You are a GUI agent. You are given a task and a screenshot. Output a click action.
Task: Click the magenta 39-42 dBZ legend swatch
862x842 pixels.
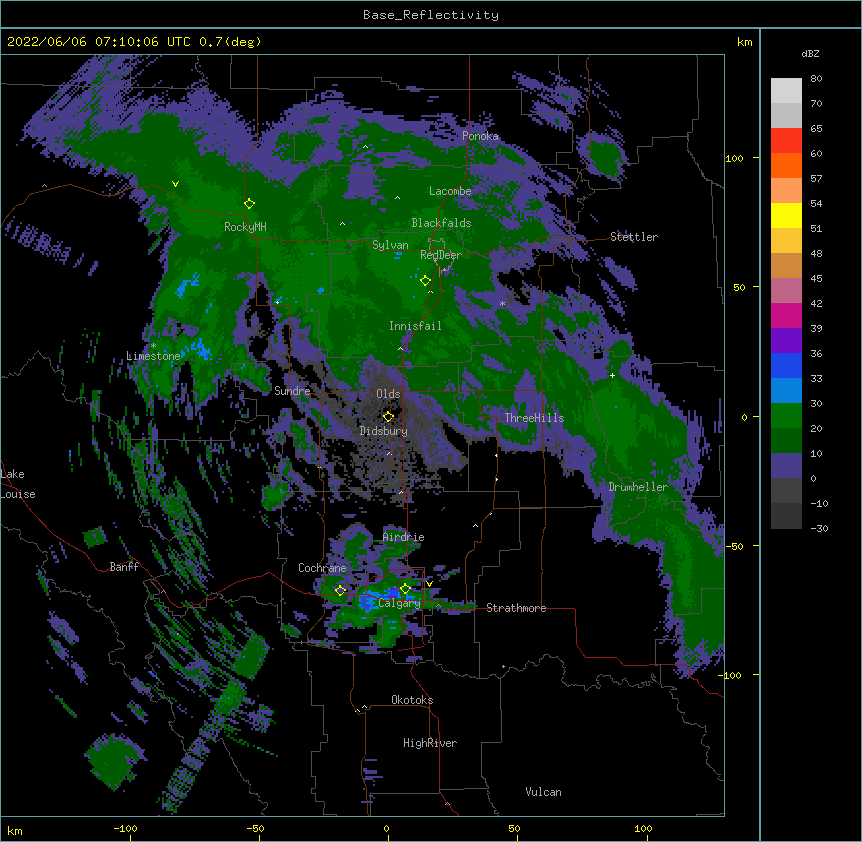click(786, 315)
